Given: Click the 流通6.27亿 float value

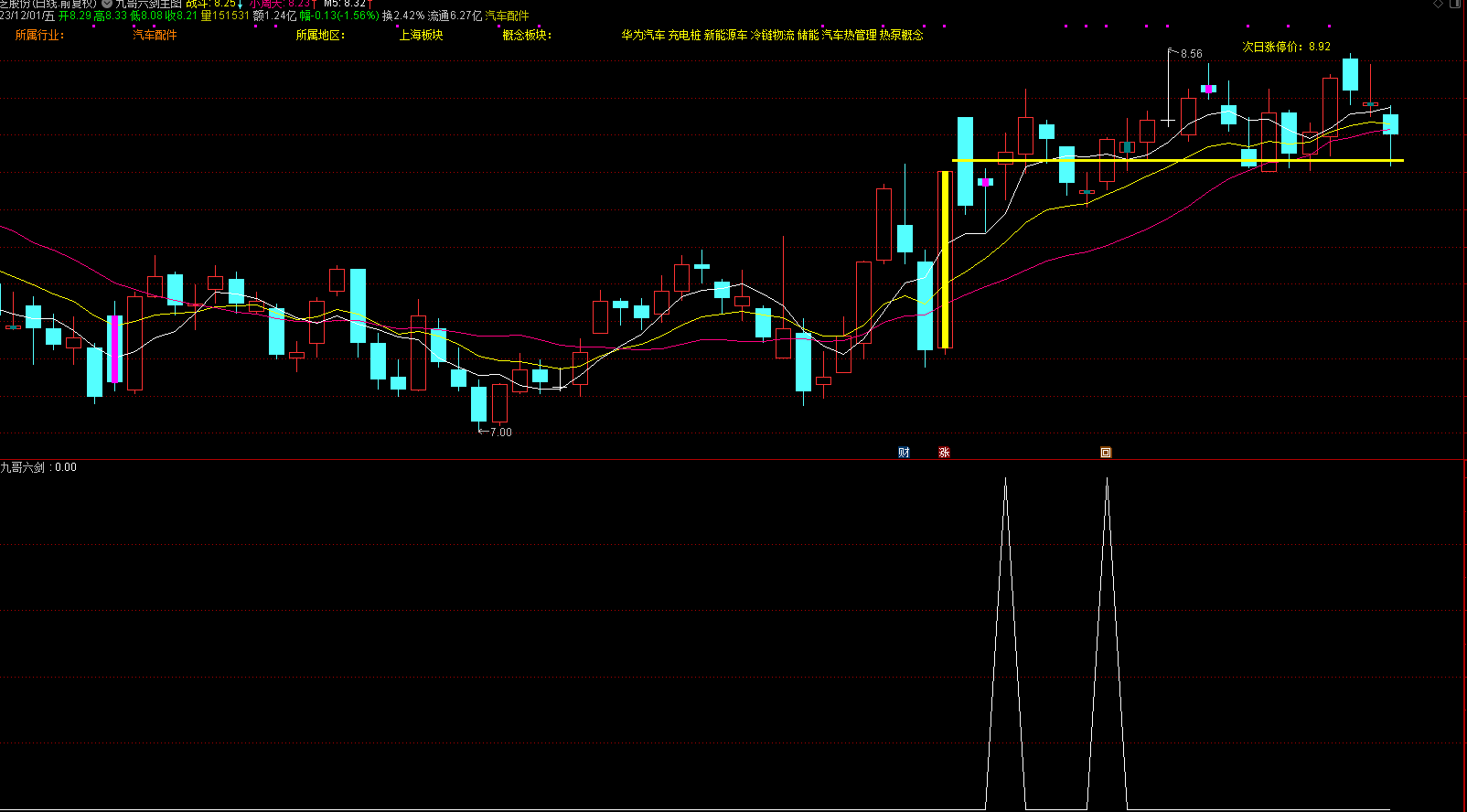Looking at the screenshot, I should [455, 16].
